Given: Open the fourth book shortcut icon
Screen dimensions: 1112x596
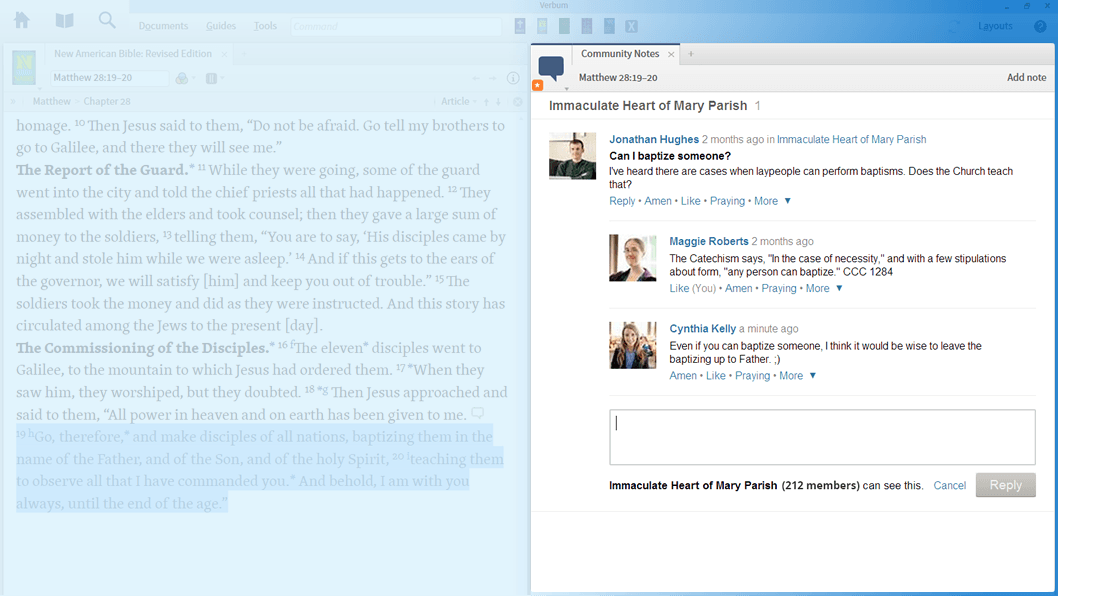Looking at the screenshot, I should 586,26.
